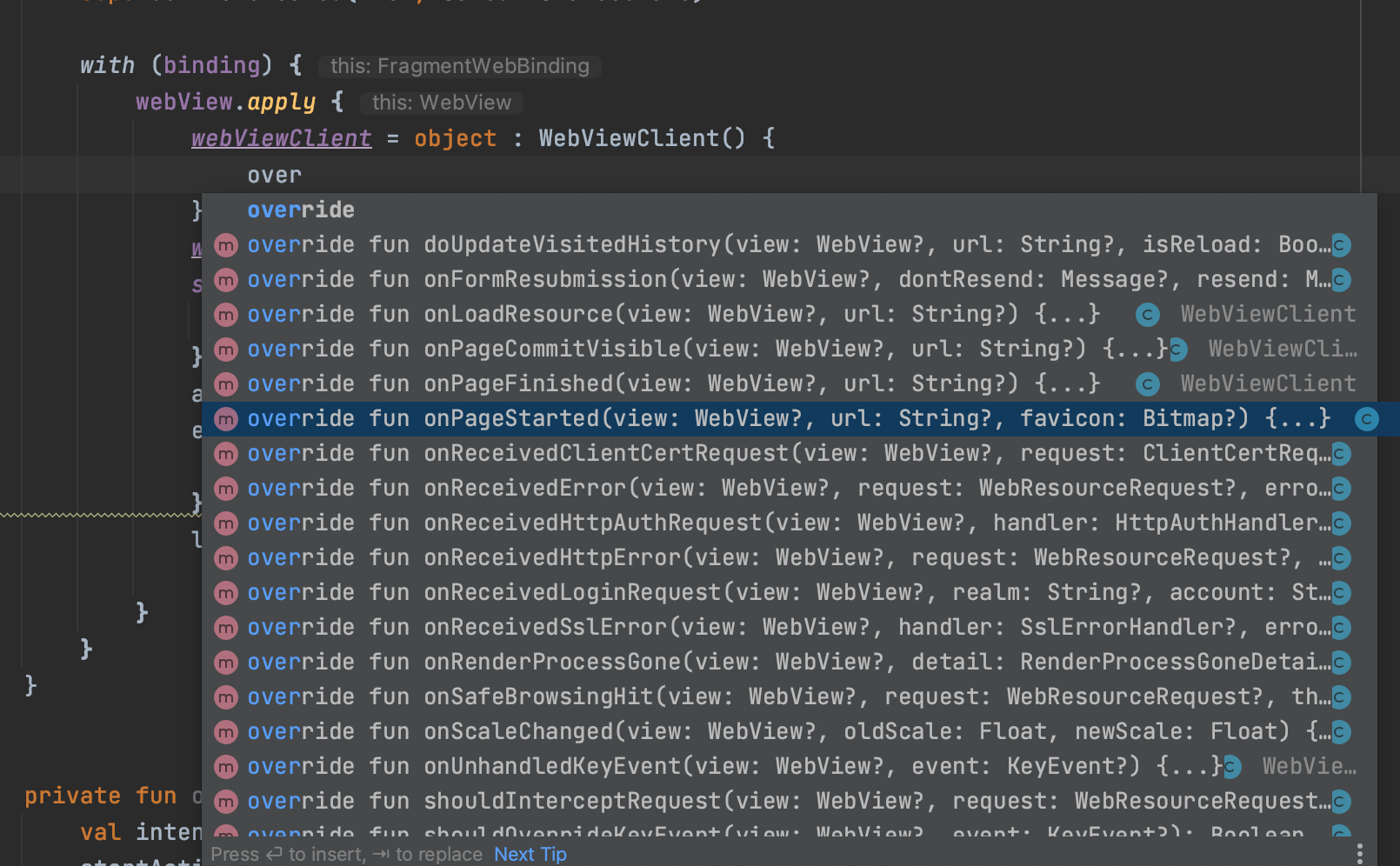Click class icon on onPageFinished row
Screen dimensions: 1400x866
1148,384
